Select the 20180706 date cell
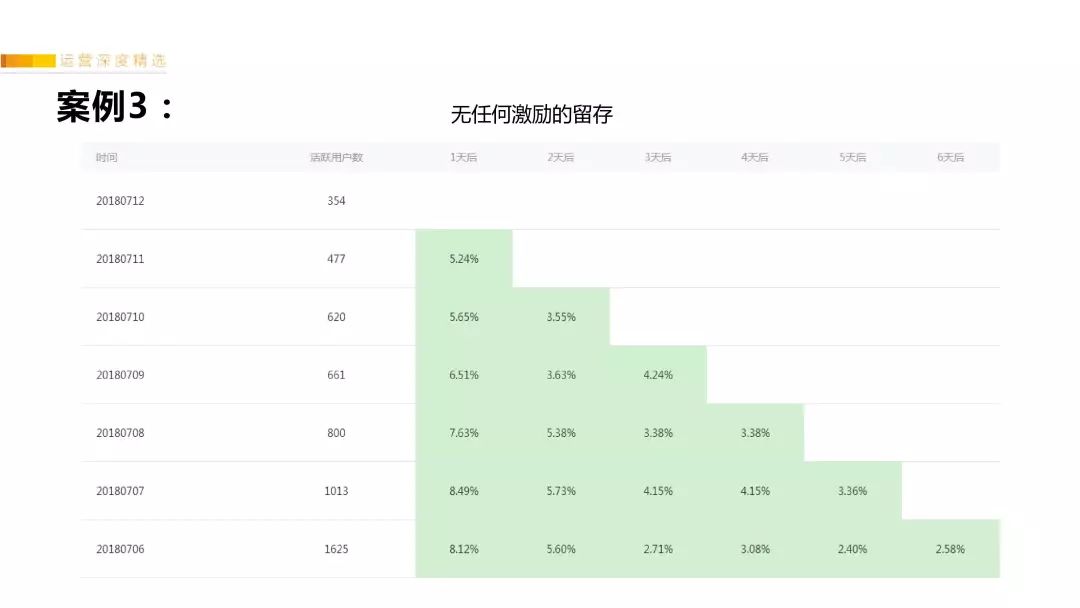This screenshot has height=608, width=1080. click(x=120, y=549)
